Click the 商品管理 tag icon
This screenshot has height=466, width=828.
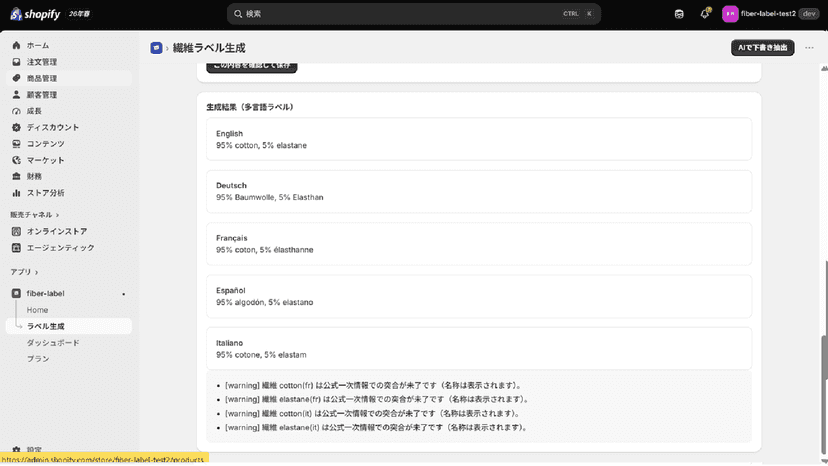pos(16,78)
